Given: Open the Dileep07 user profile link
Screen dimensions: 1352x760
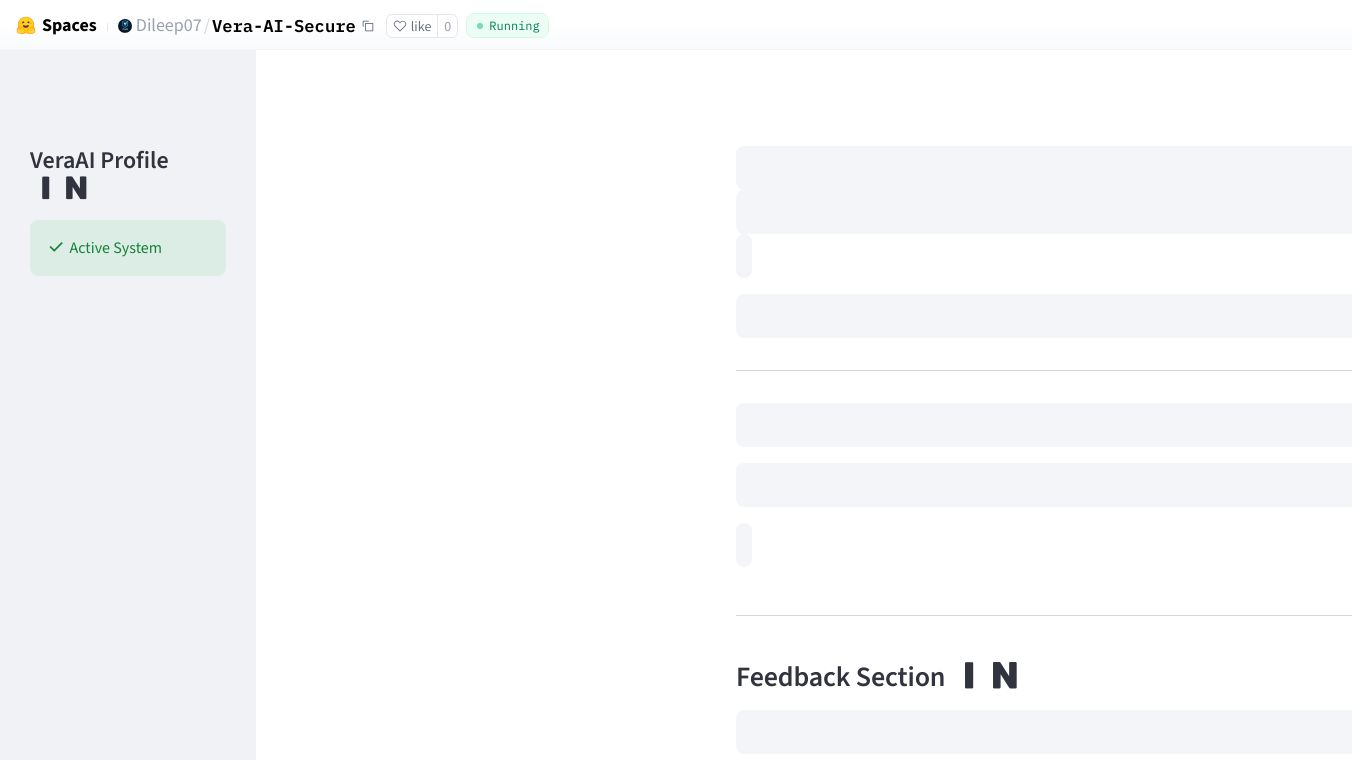Looking at the screenshot, I should click(168, 26).
